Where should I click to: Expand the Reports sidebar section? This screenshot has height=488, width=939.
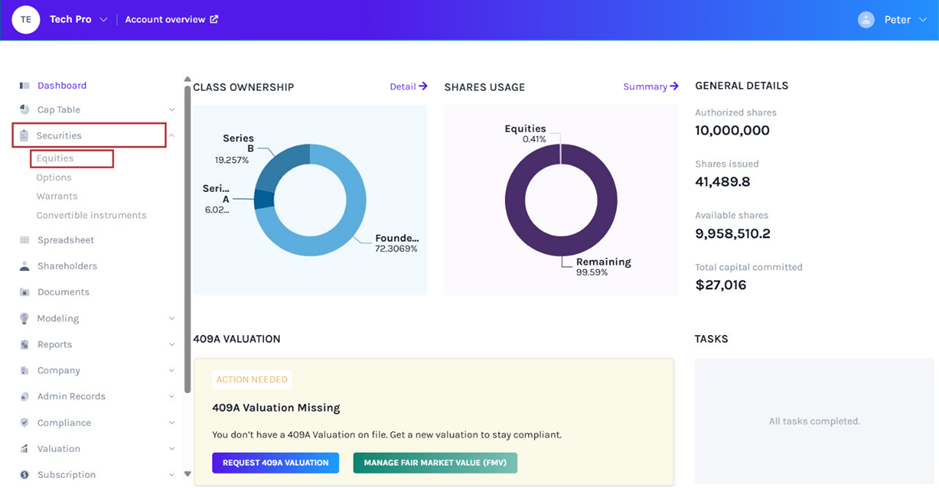pos(172,345)
